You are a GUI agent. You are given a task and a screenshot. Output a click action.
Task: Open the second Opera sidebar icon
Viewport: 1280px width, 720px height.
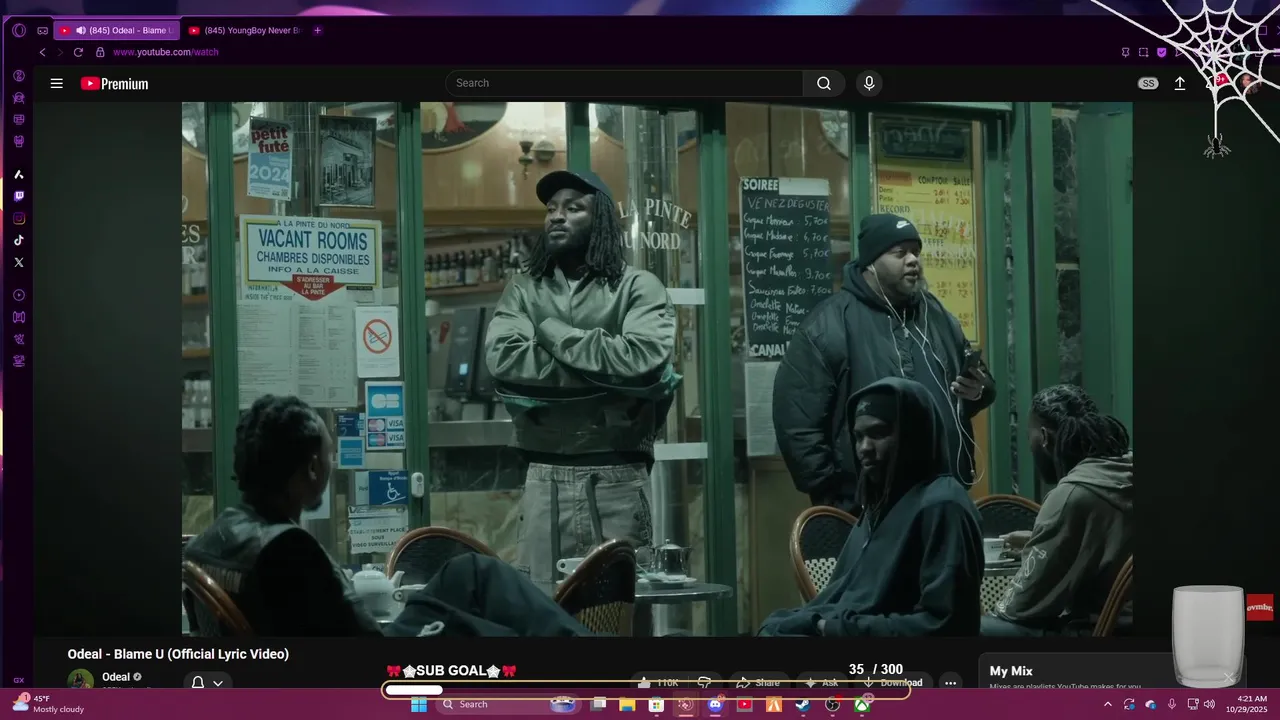[x=18, y=98]
